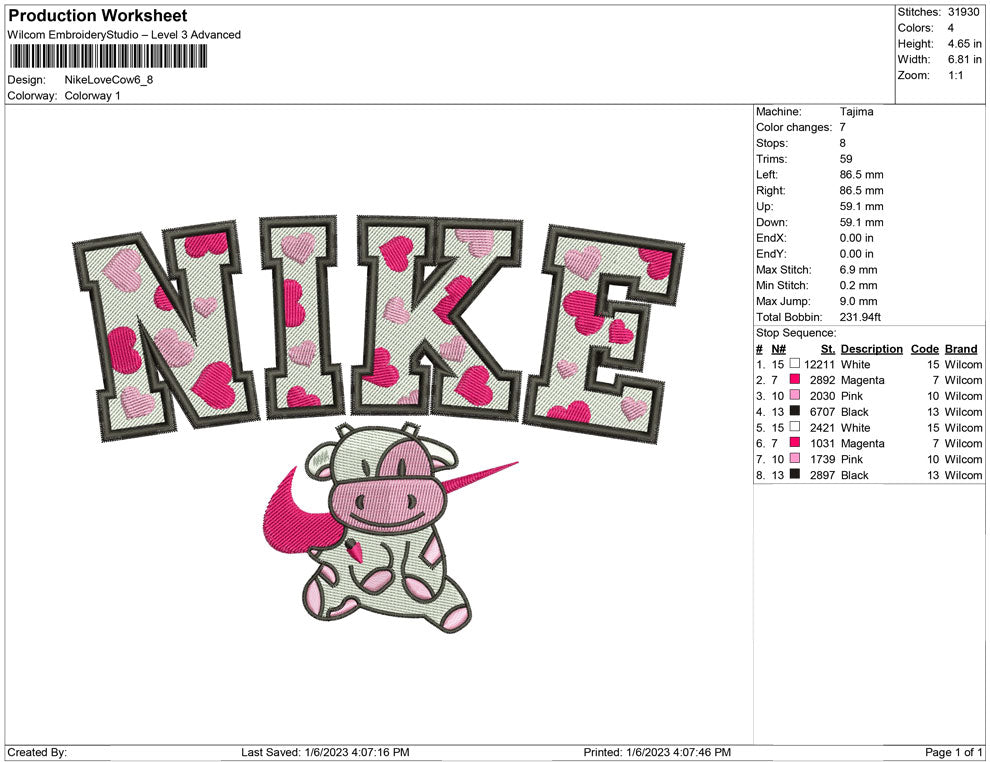Click the Brand column header
Viewport: 990px width, 762px height.
(960, 348)
